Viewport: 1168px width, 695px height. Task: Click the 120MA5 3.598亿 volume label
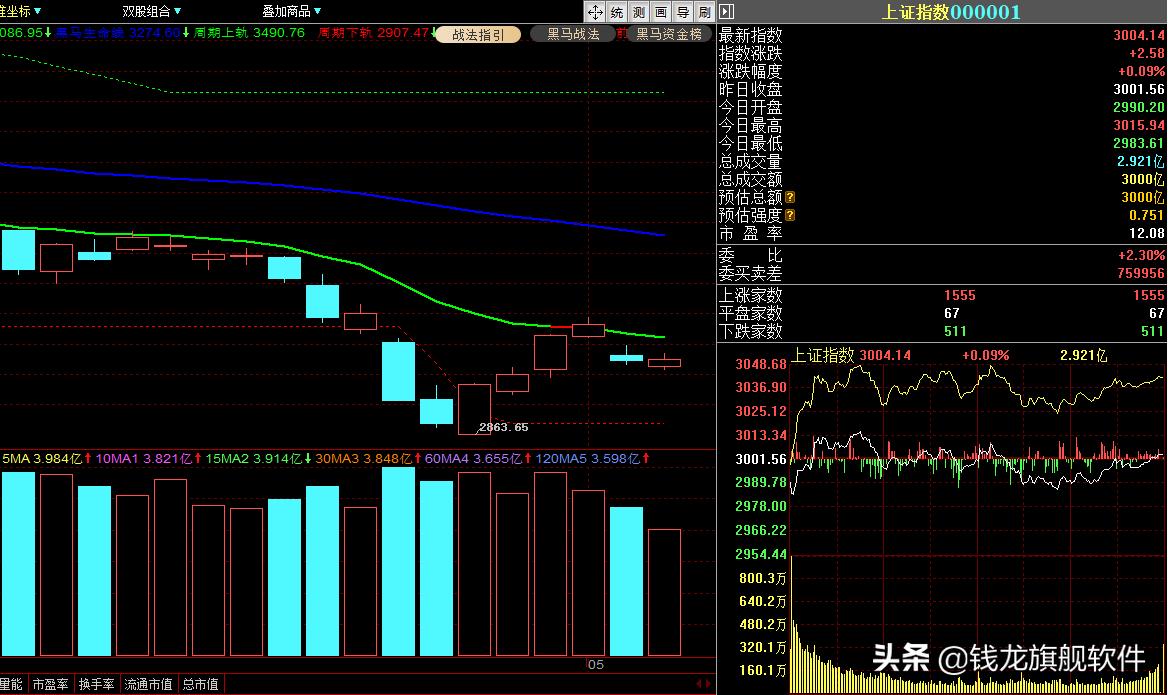point(587,459)
